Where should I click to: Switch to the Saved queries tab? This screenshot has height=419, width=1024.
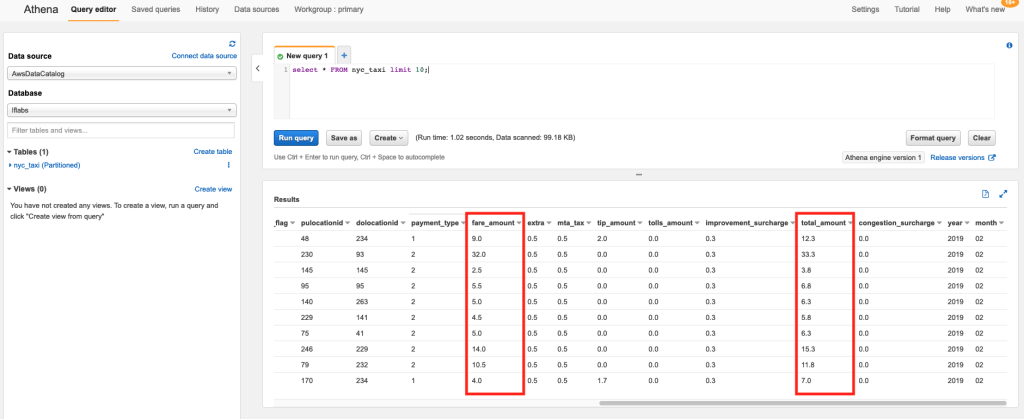155,9
